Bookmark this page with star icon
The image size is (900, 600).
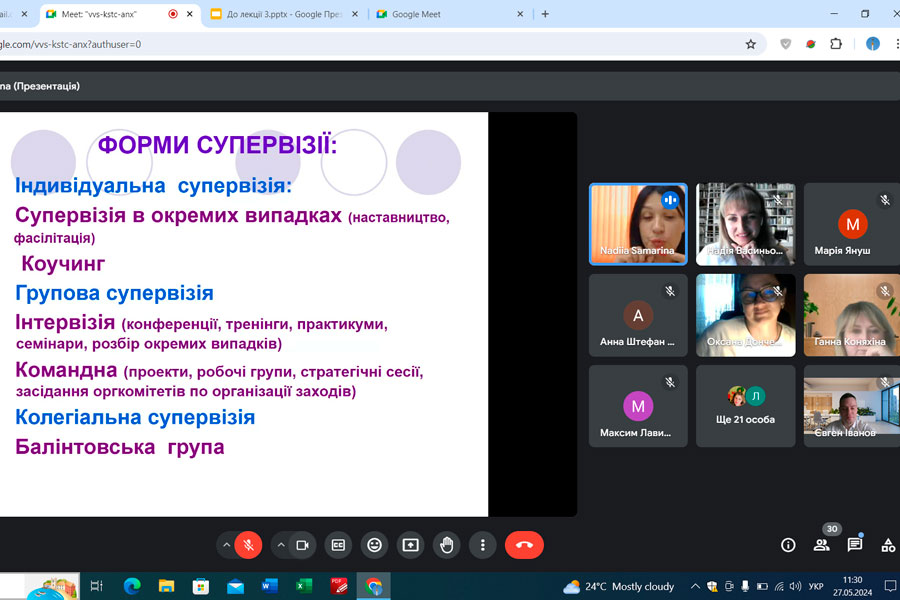[x=751, y=44]
